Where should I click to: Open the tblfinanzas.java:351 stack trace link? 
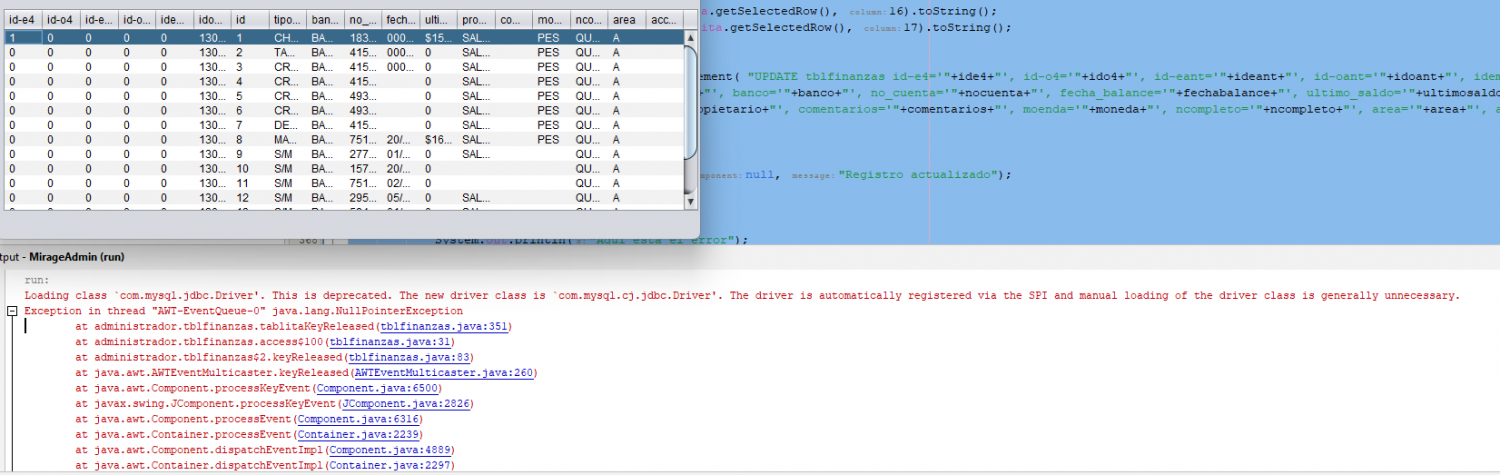coord(444,326)
